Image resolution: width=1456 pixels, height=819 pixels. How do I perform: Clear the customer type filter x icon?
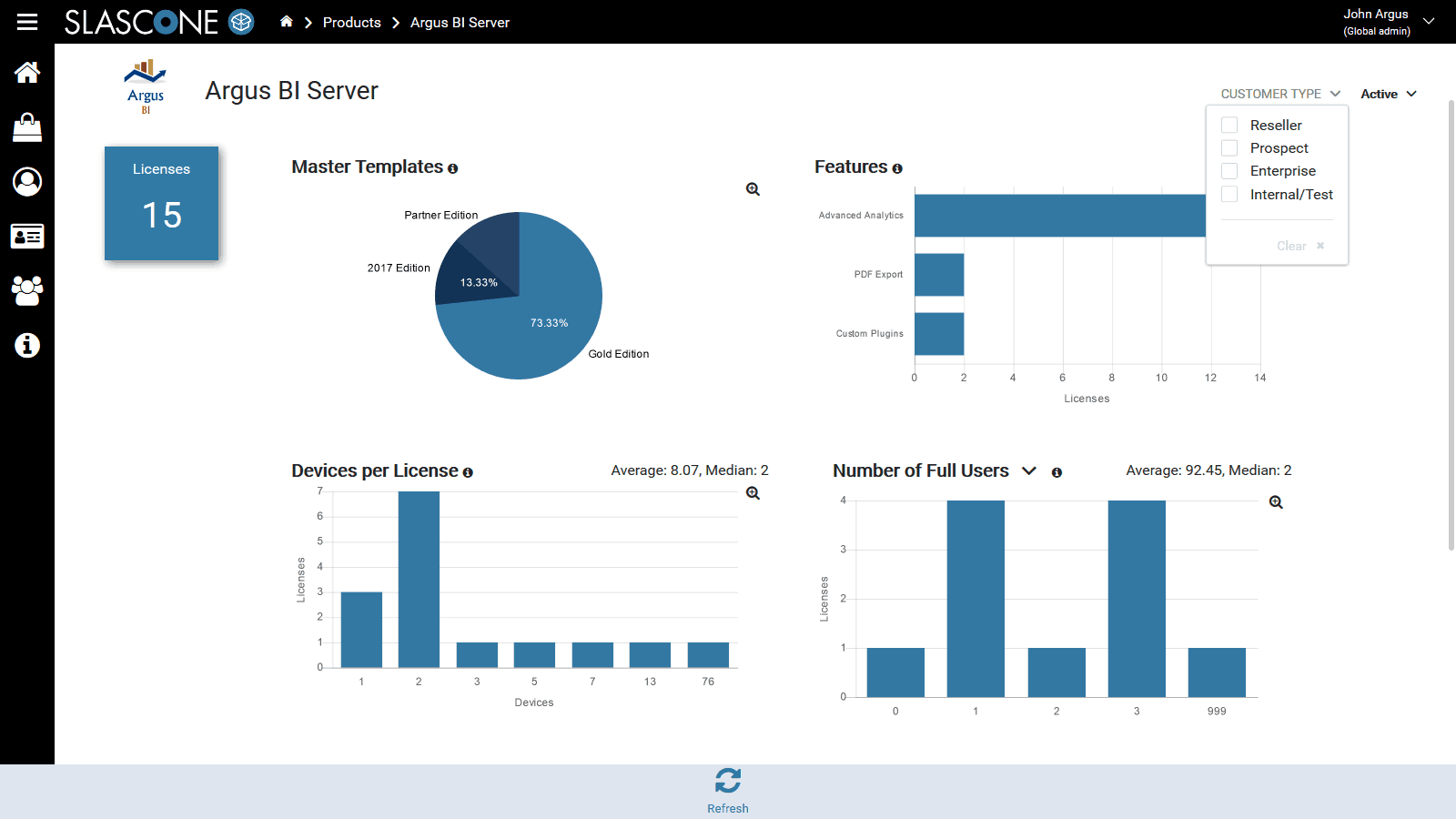[1320, 246]
